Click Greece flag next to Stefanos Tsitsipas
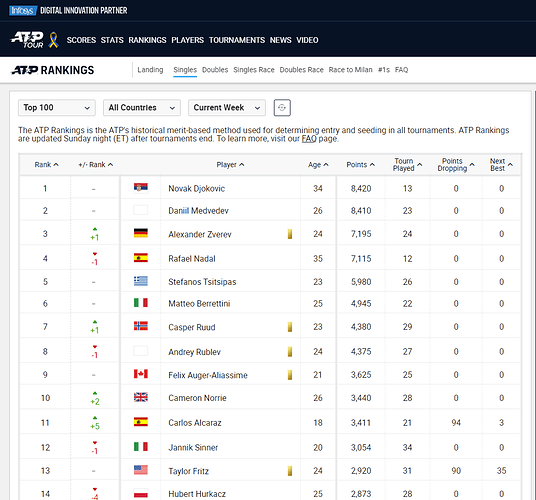536x500 pixels. coord(141,281)
